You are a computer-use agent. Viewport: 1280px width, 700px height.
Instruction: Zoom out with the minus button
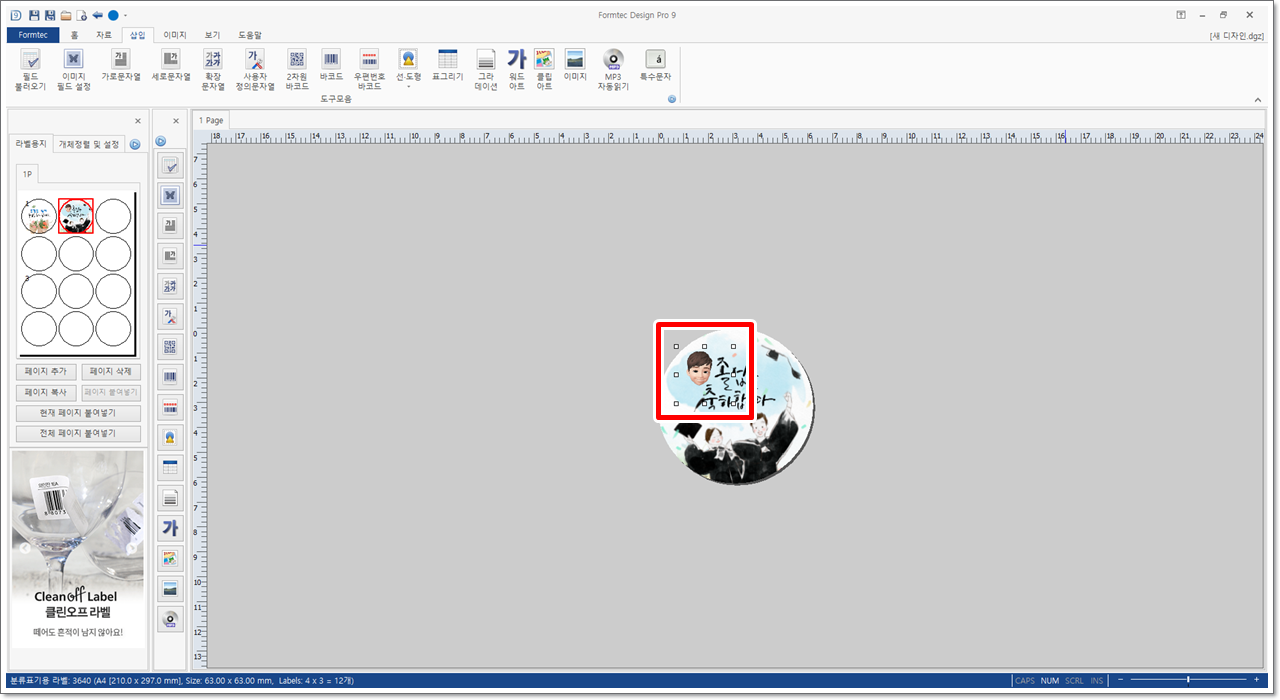click(1121, 680)
